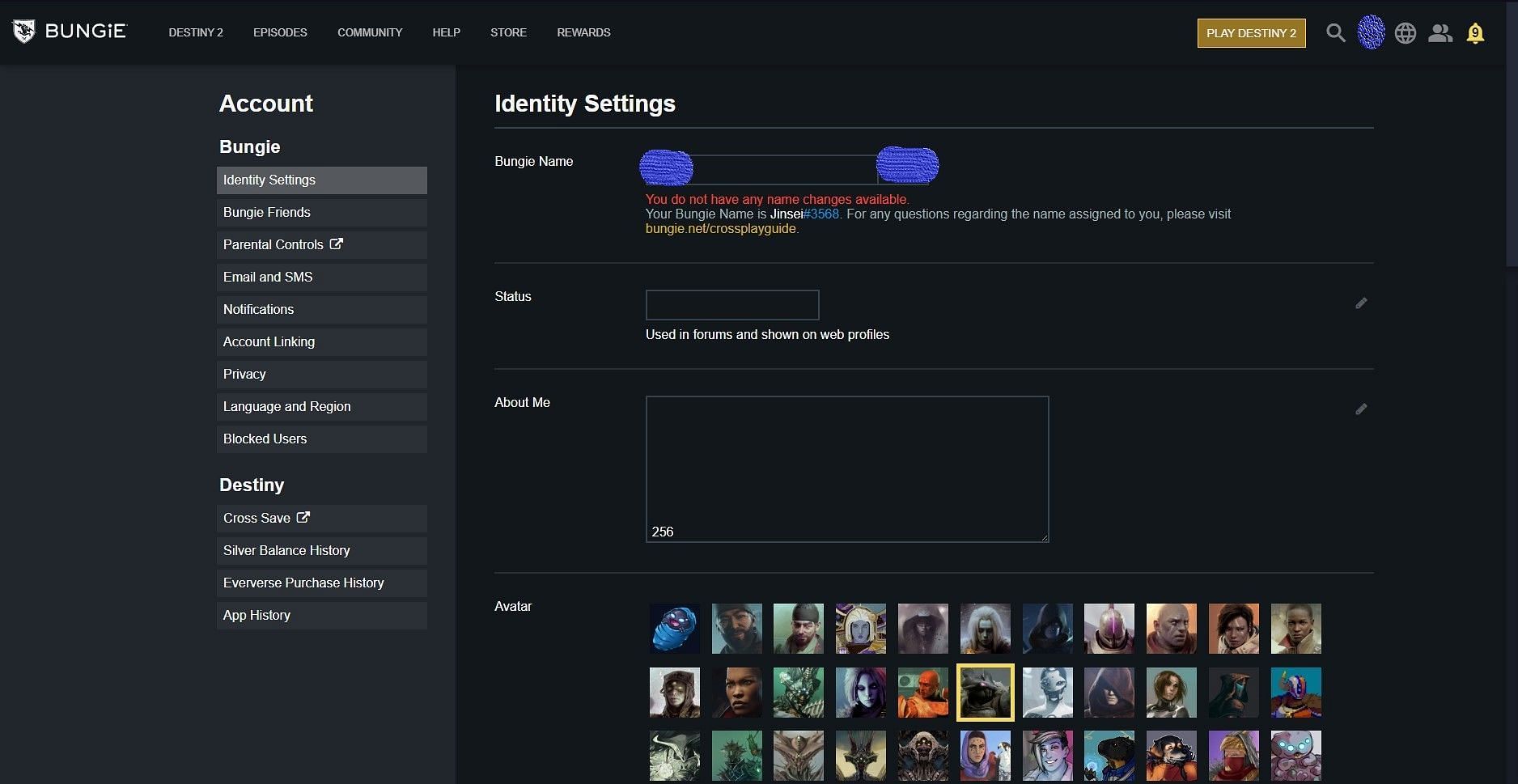Click the 'Identity Settings' page heading
Viewport: 1518px width, 784px height.
(x=585, y=104)
